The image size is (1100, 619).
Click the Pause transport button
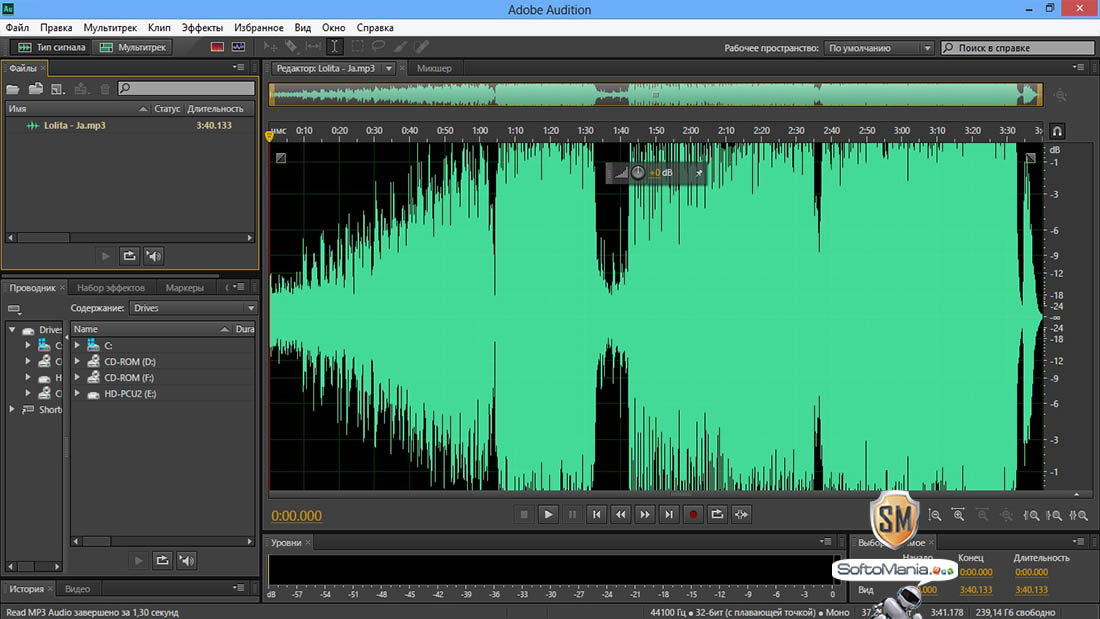pyautogui.click(x=572, y=514)
